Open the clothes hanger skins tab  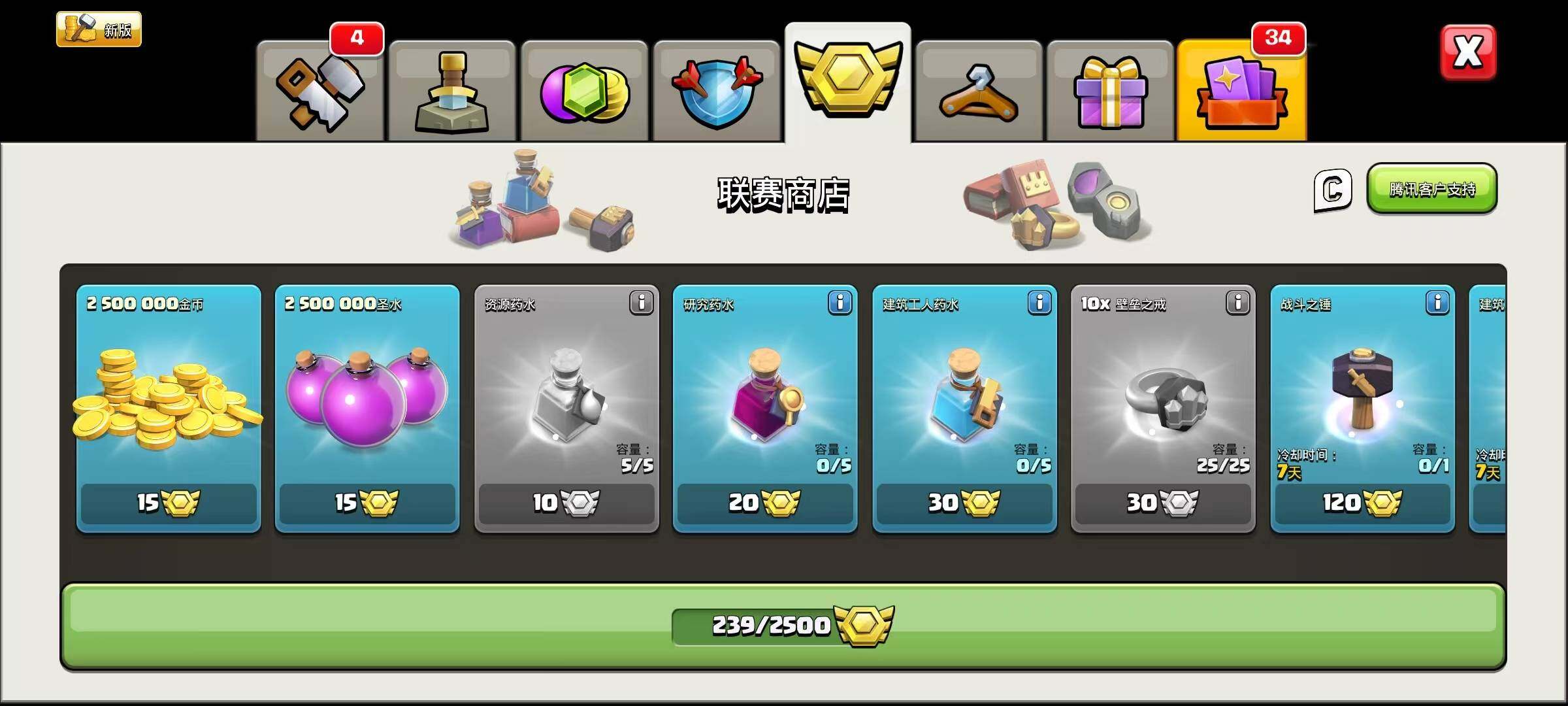979,92
